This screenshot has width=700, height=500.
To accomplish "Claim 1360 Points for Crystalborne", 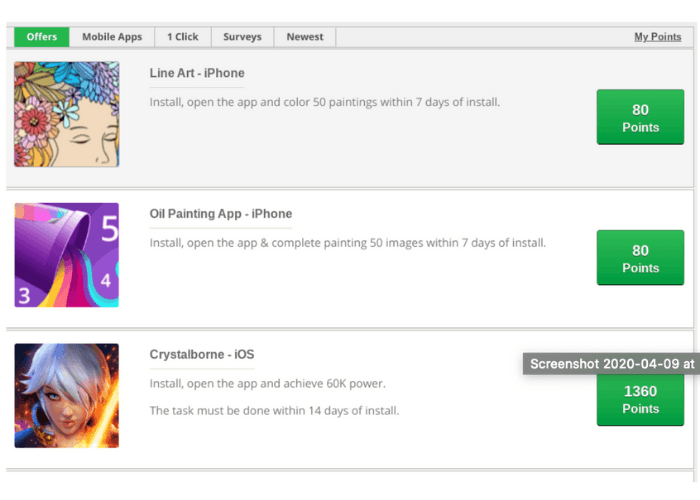I will tap(640, 400).
